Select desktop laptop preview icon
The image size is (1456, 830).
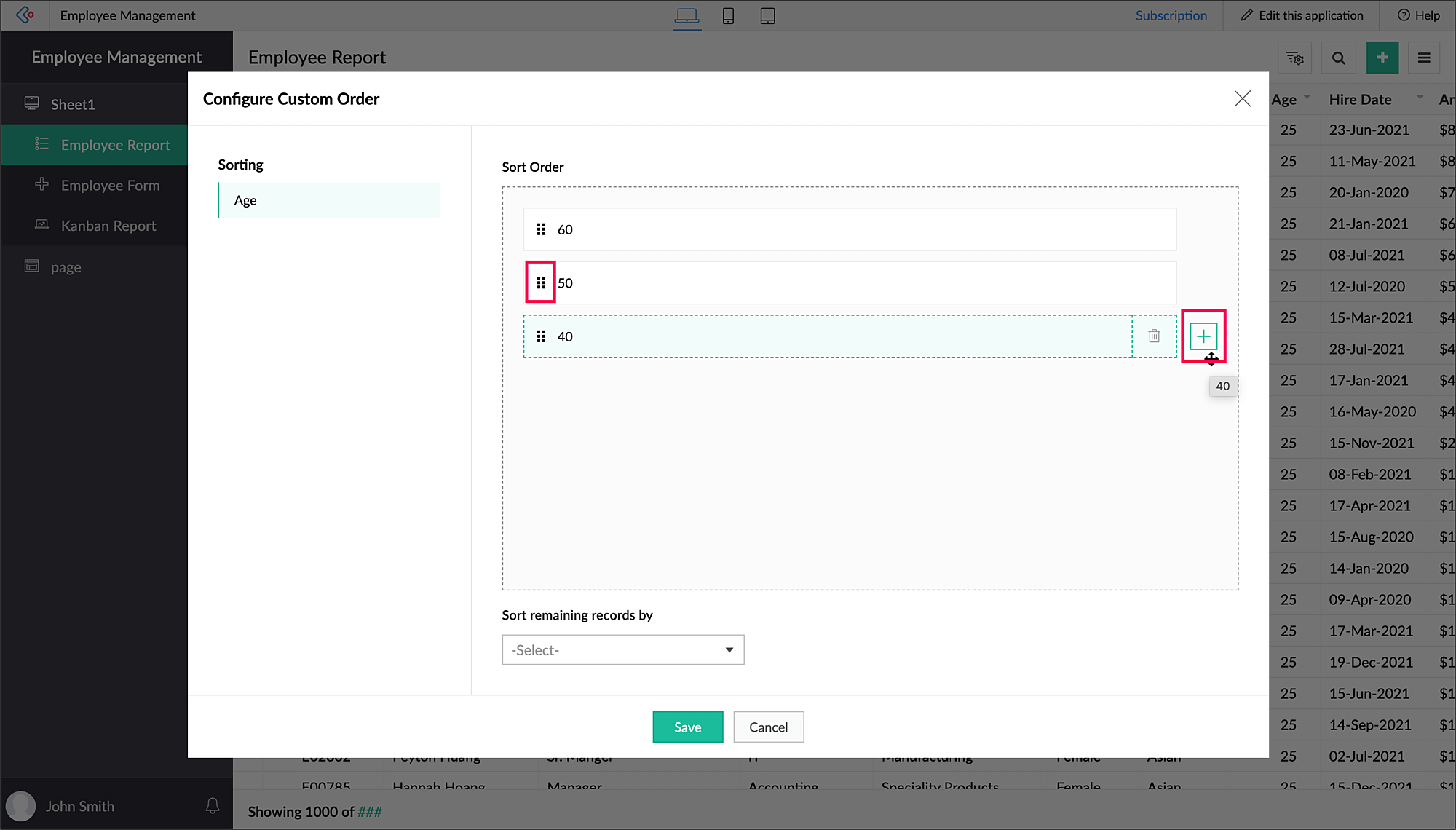[687, 15]
